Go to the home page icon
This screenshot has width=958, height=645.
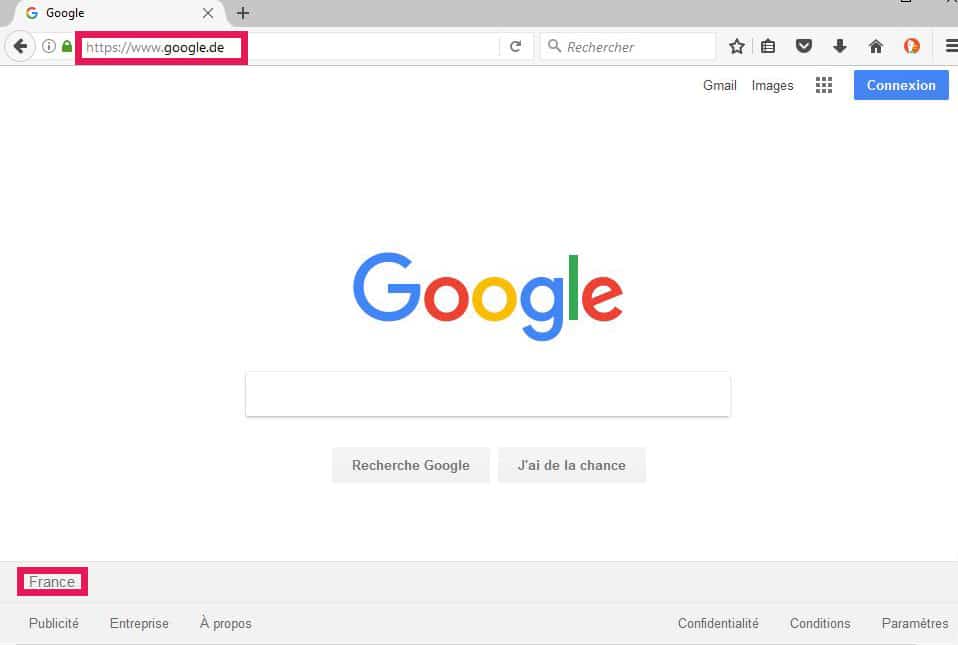876,46
